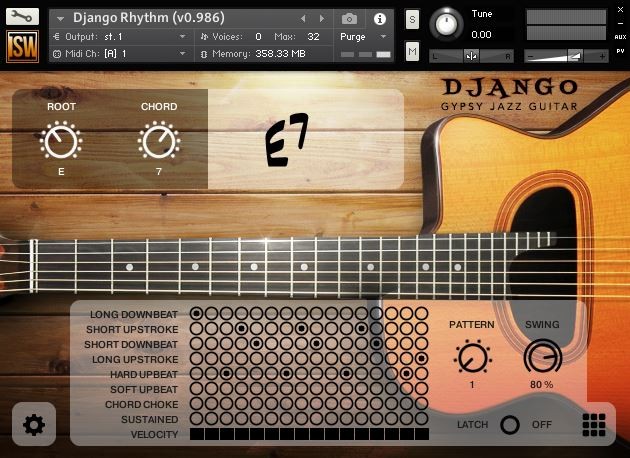The width and height of the screenshot is (630, 458).
Task: Click the AUX button
Action: coord(620,37)
